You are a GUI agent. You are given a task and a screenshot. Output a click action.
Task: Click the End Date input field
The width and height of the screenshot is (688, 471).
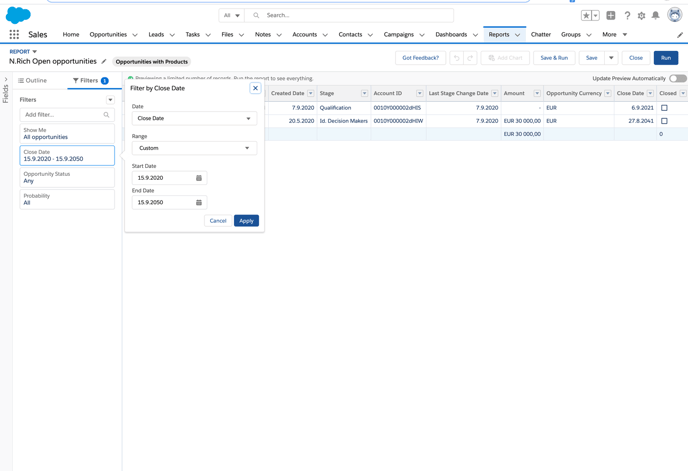[169, 202]
